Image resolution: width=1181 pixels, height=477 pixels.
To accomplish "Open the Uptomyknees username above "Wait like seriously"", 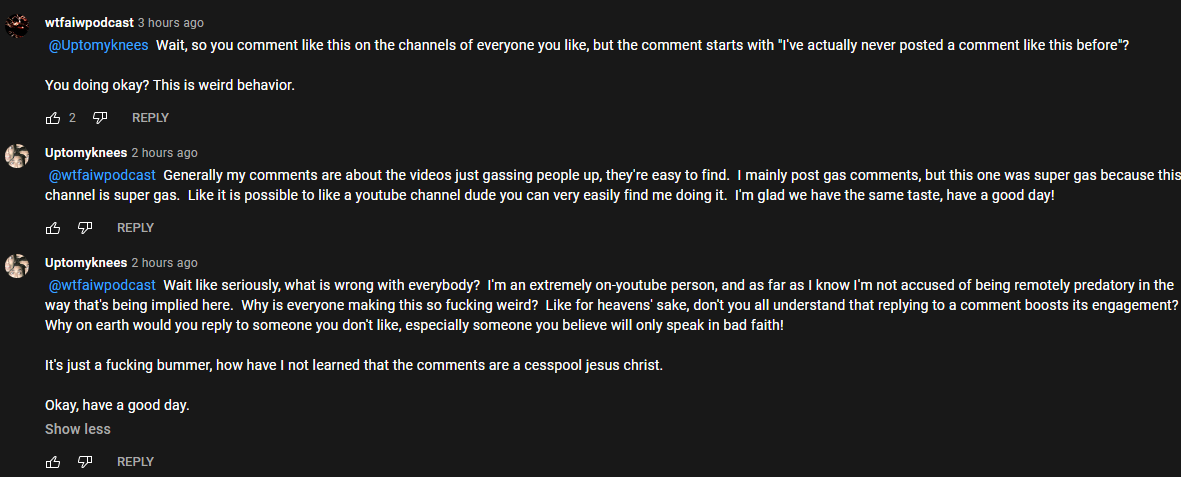I will click(x=86, y=263).
